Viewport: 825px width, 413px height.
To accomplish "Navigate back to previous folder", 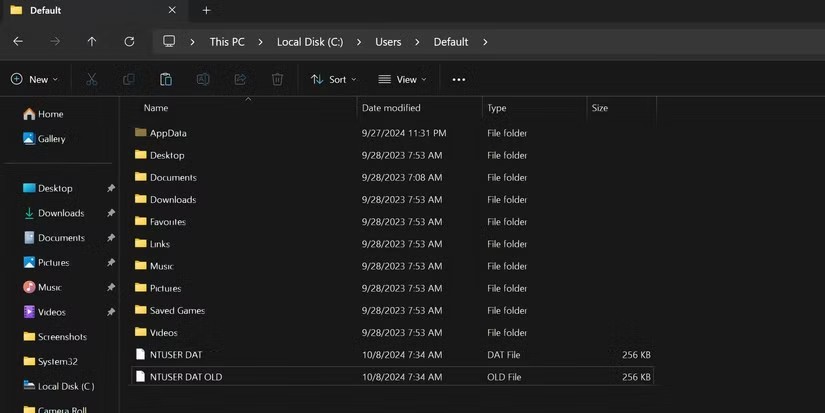I will (18, 42).
